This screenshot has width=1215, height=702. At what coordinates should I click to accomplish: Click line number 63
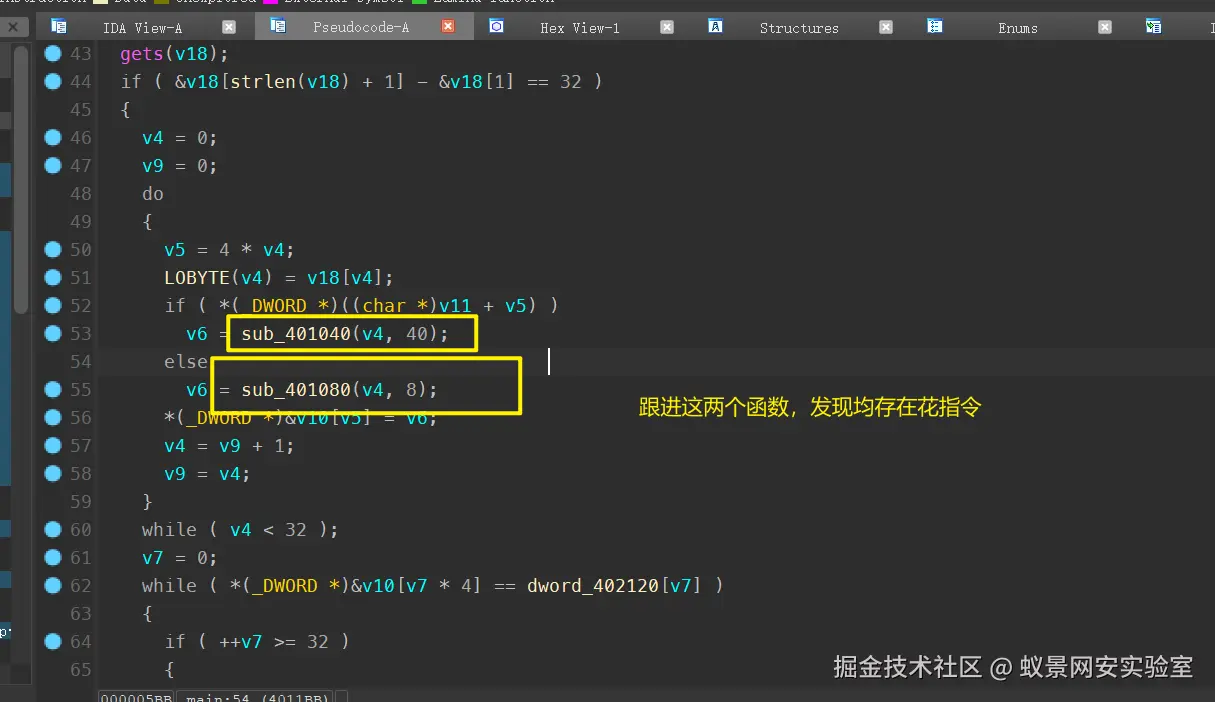pyautogui.click(x=80, y=613)
